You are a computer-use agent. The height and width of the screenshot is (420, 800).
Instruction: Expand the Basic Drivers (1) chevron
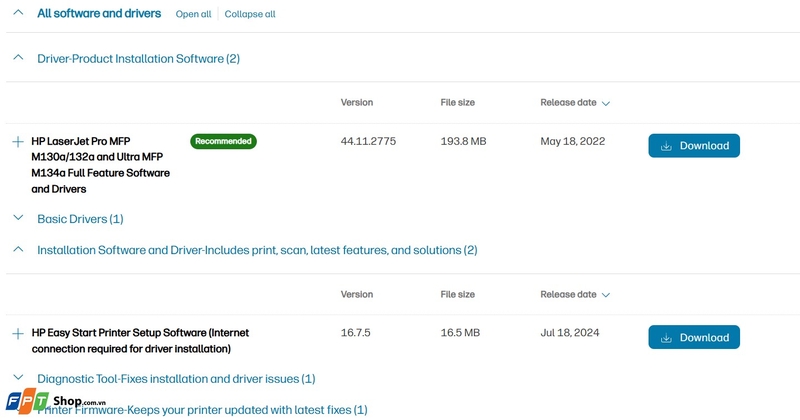(18, 218)
